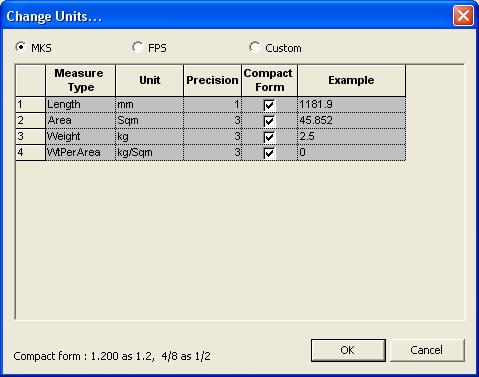Click the kg/Sqm unit cell
The height and width of the screenshot is (377, 479).
pyautogui.click(x=150, y=152)
